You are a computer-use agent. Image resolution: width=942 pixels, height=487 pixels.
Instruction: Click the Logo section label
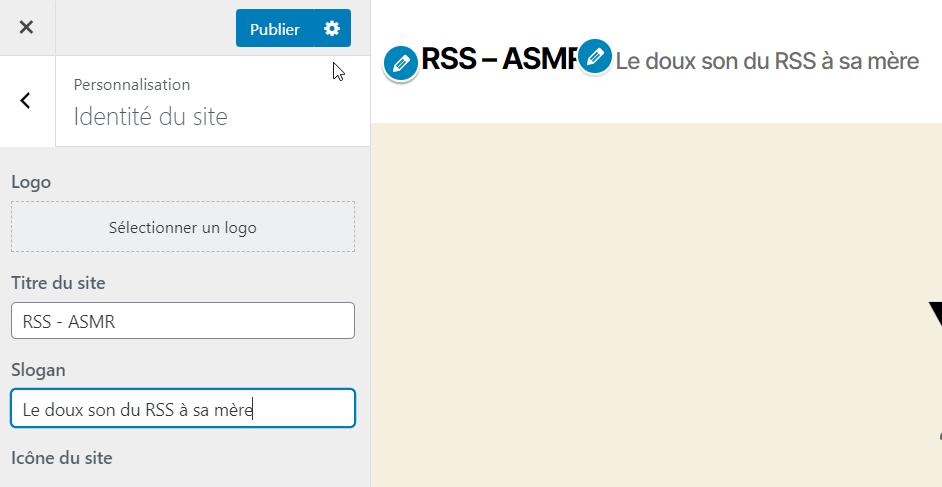[31, 182]
